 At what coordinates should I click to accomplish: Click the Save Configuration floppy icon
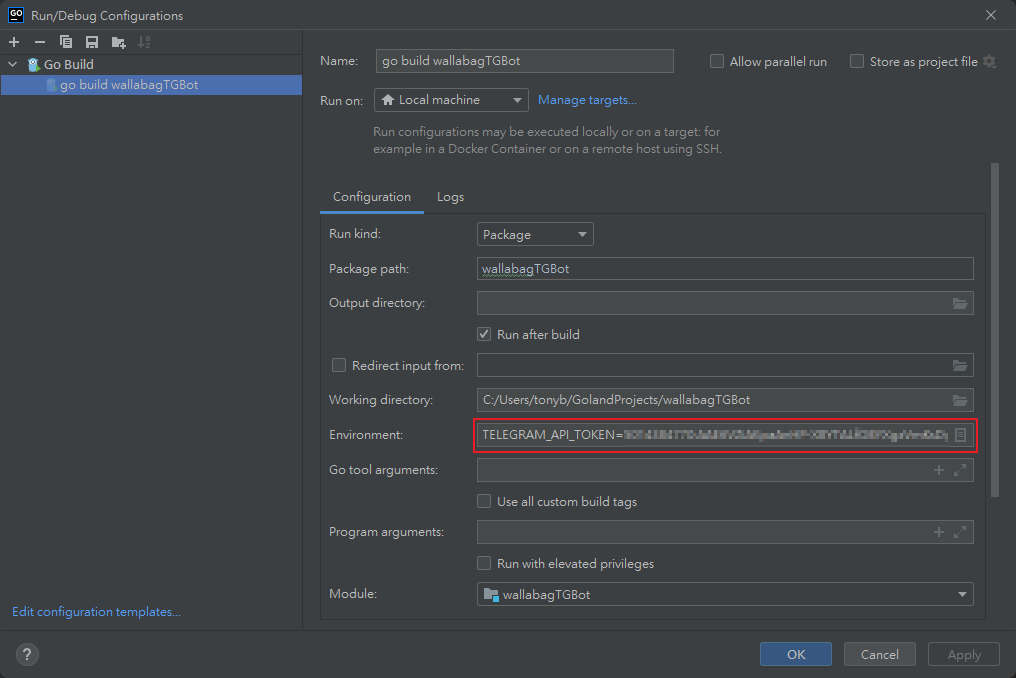92,42
